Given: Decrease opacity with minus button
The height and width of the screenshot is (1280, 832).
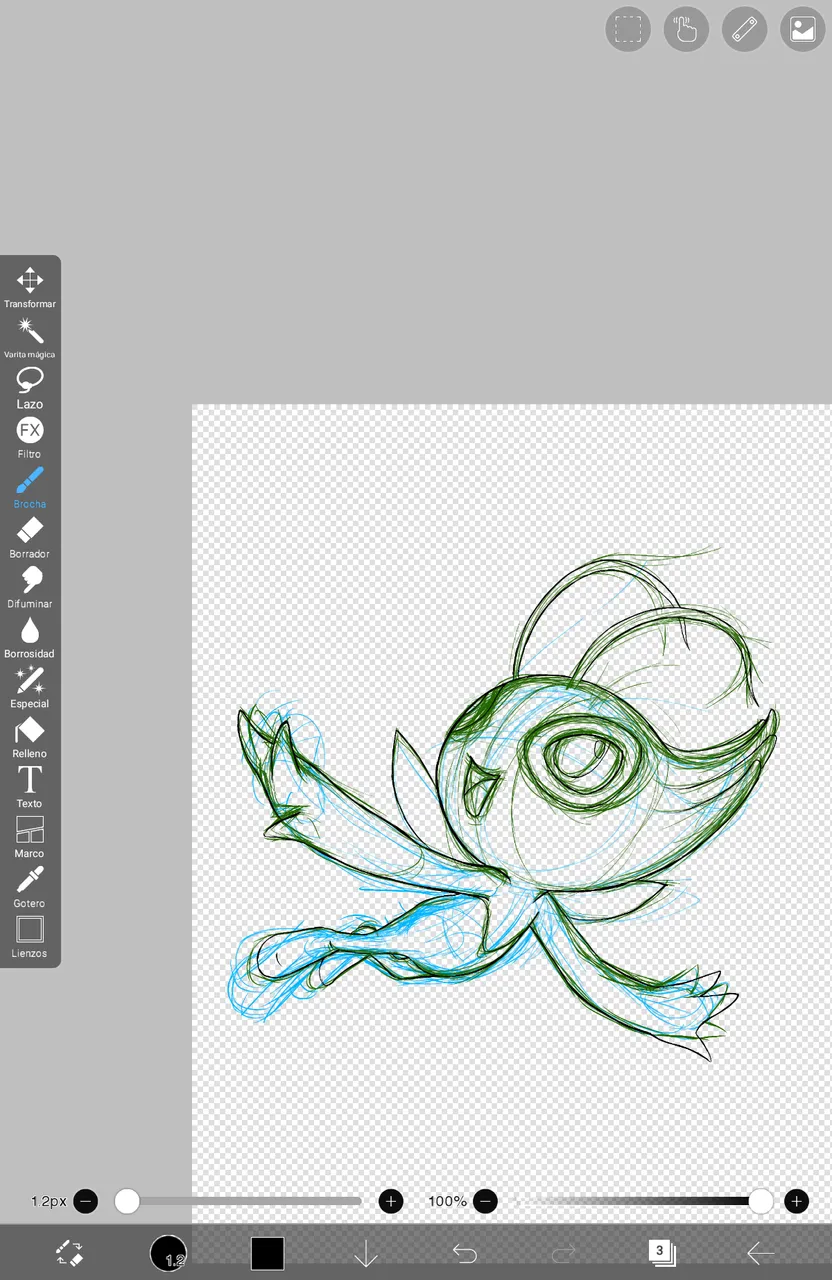Looking at the screenshot, I should tap(485, 1201).
